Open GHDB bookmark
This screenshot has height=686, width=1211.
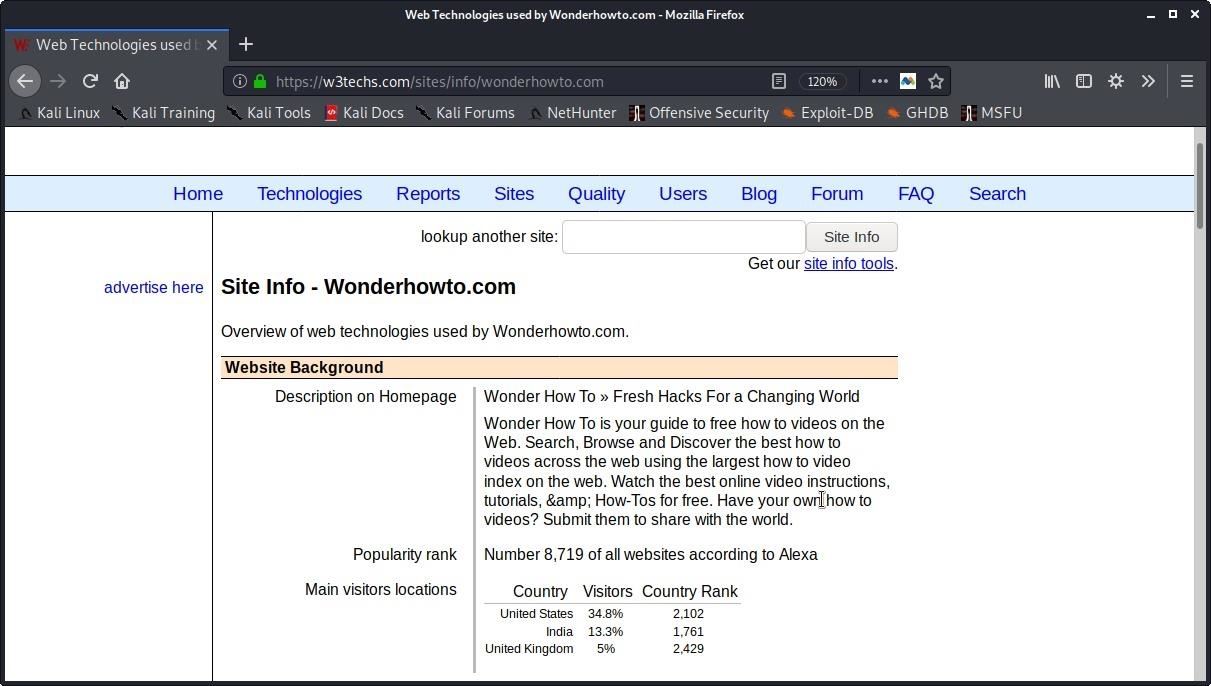click(918, 113)
